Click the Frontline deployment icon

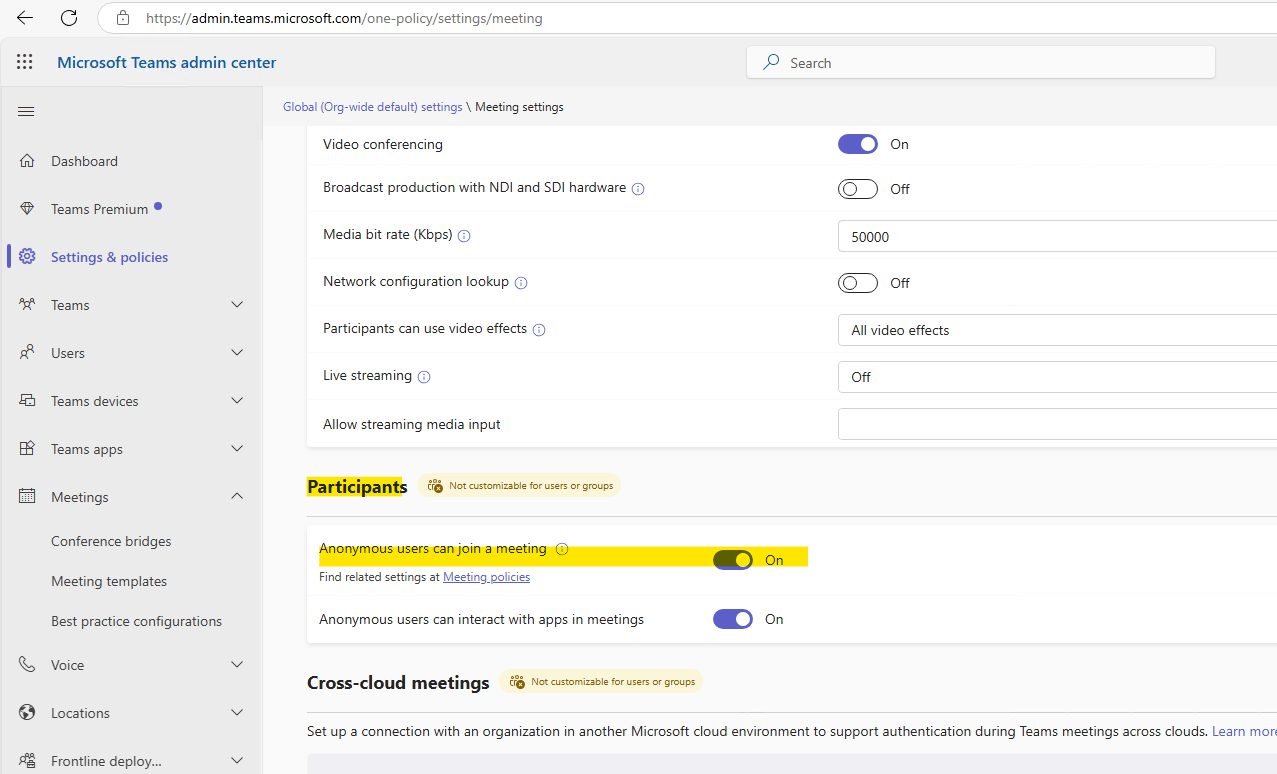pos(27,761)
